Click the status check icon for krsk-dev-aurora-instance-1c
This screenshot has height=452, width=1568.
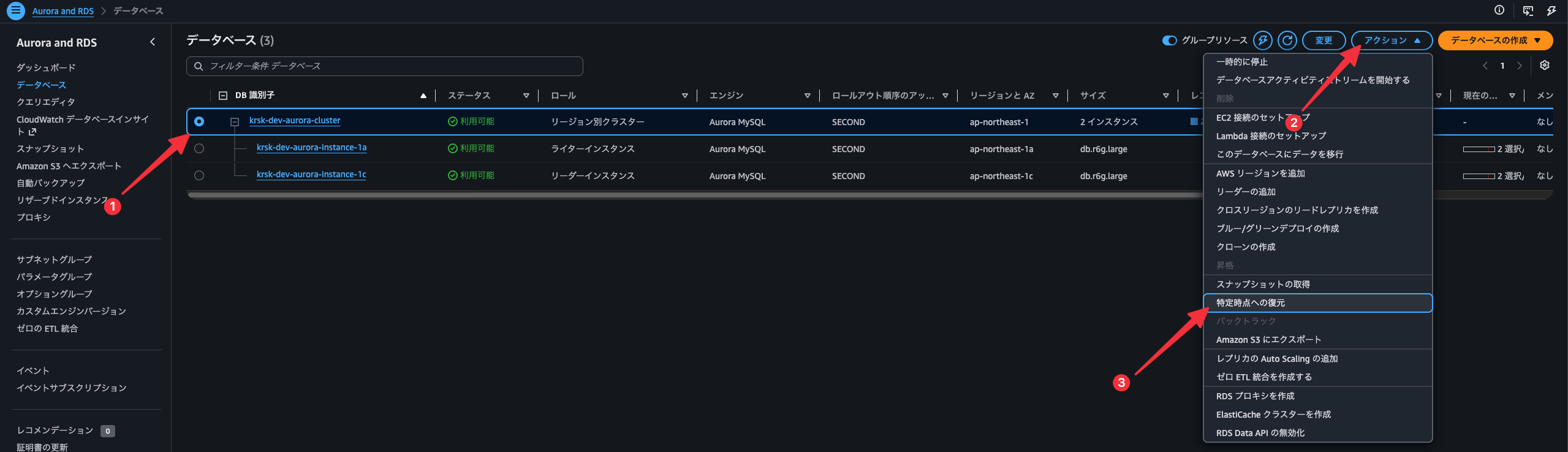(x=453, y=175)
